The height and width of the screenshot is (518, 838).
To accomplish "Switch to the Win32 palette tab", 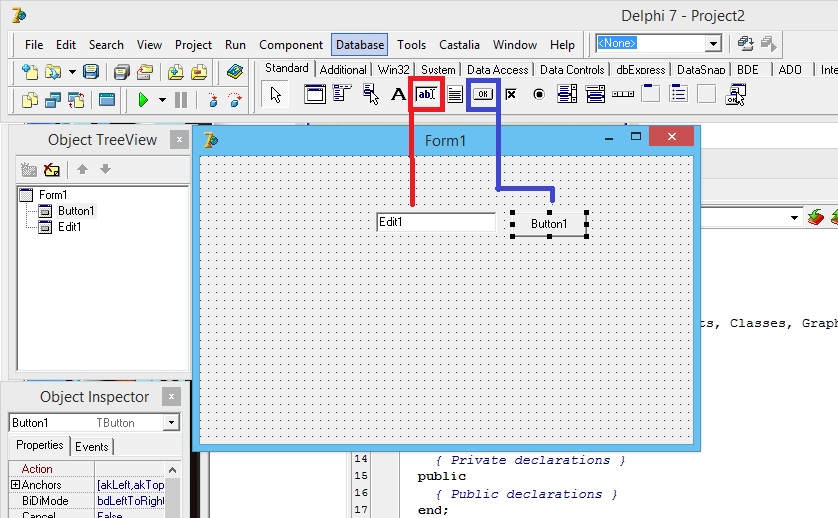I will point(393,69).
